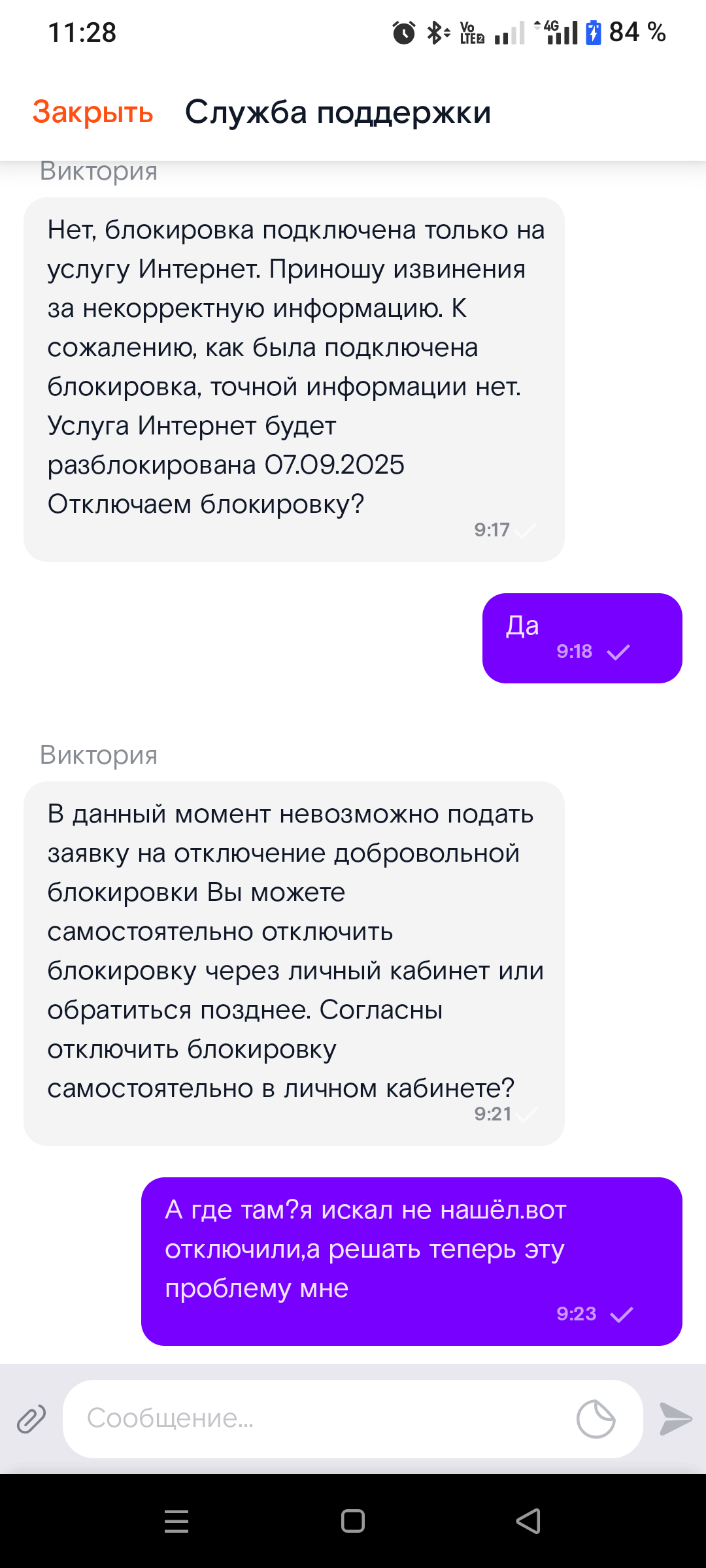The width and height of the screenshot is (706, 1568).
Task: Tap the Android back navigation button
Action: click(528, 1521)
